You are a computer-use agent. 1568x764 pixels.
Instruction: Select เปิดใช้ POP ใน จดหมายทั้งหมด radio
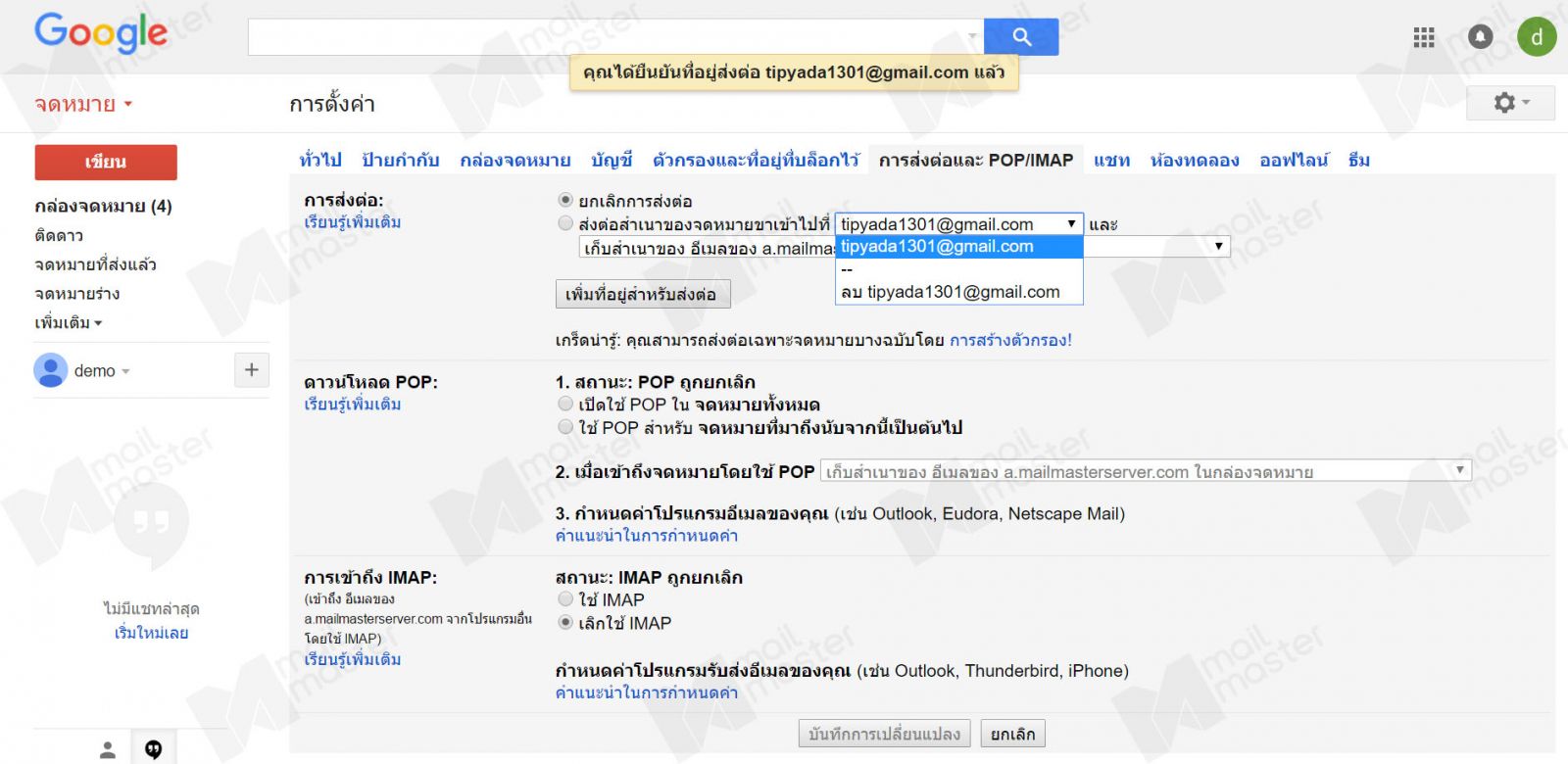tap(565, 404)
